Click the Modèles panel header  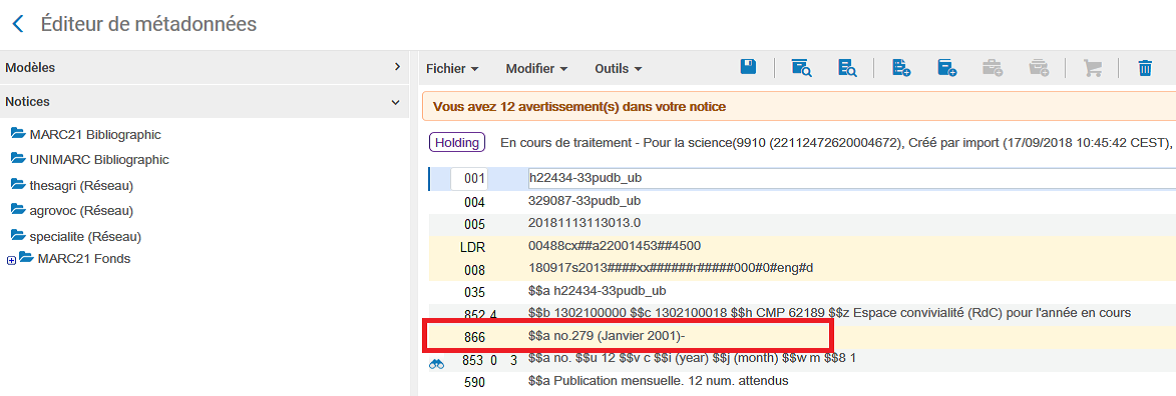tap(204, 68)
